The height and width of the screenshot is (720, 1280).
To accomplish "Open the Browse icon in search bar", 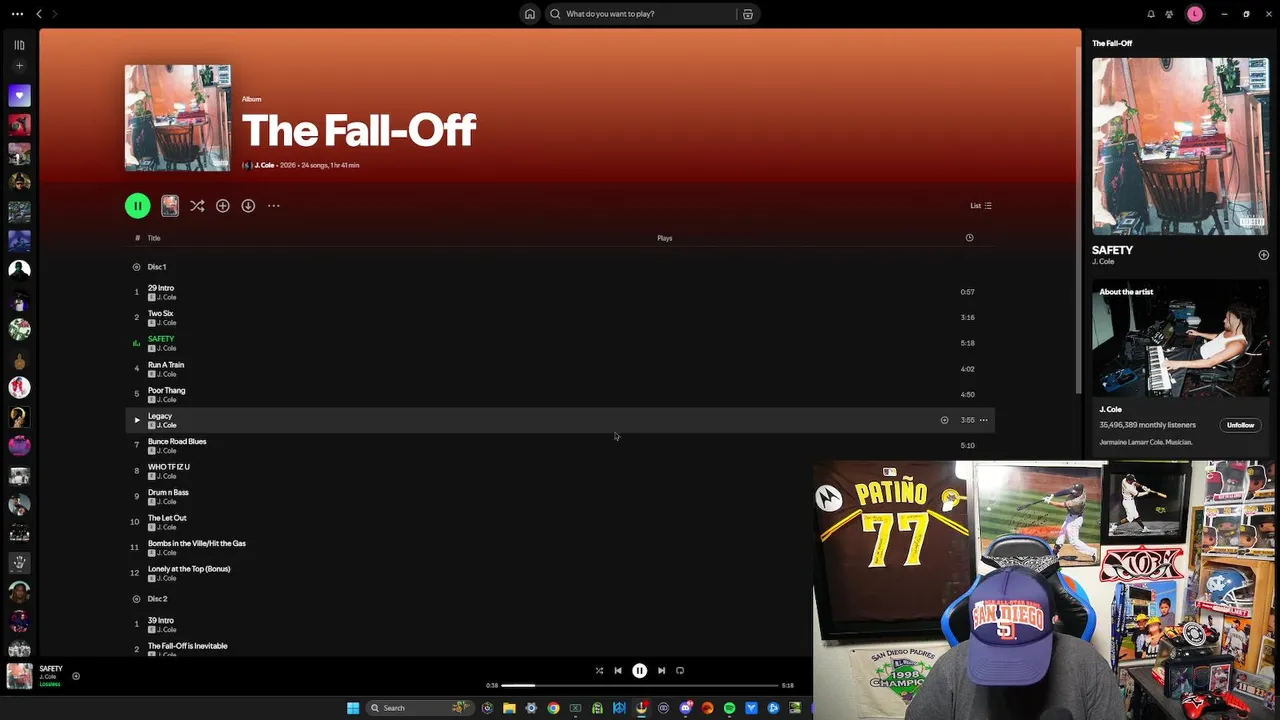I will click(747, 14).
